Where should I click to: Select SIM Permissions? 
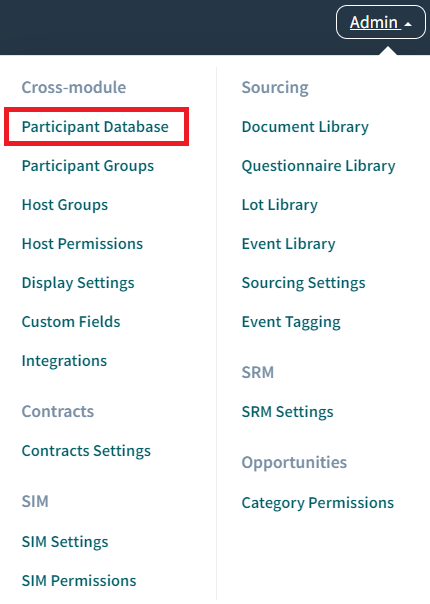pyautogui.click(x=79, y=581)
